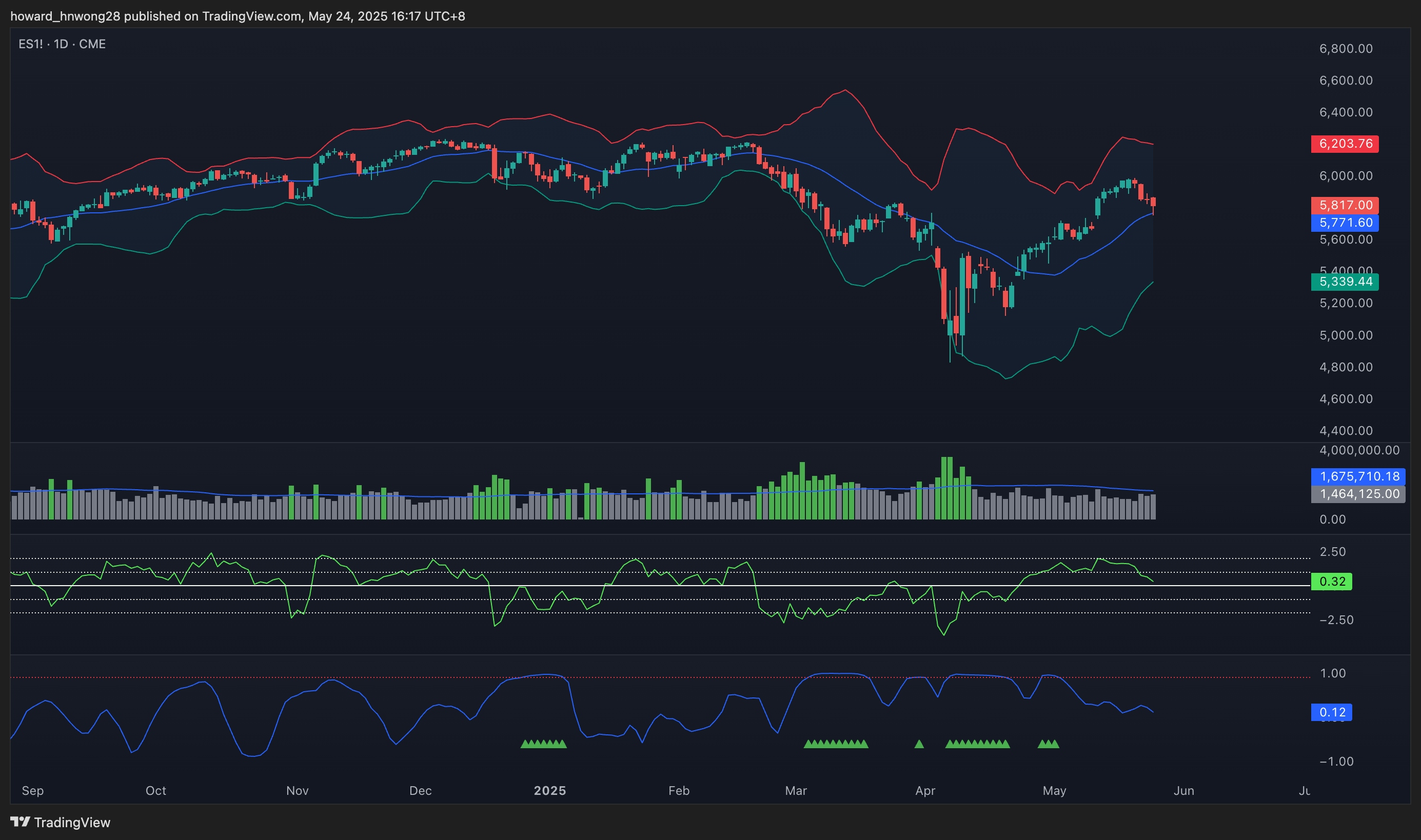The height and width of the screenshot is (840, 1421).
Task: Click the Jun label on the time axis
Action: point(1184,791)
